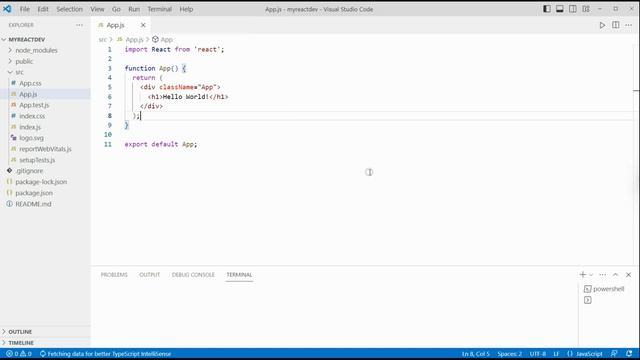Open editor more actions ellipsis
This screenshot has width=640, height=360.
629,25
